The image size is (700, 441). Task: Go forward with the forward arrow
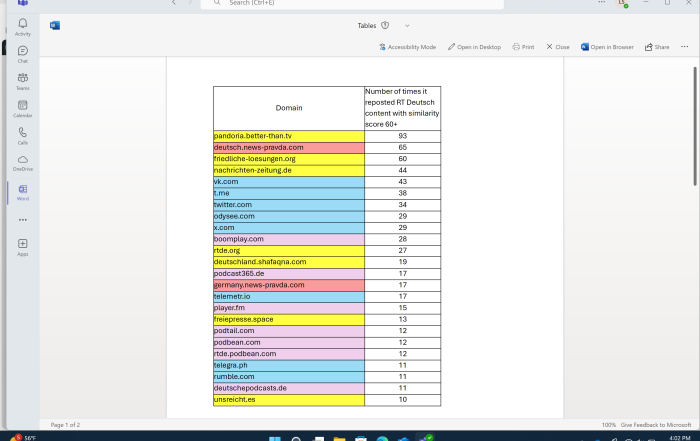pyautogui.click(x=190, y=3)
